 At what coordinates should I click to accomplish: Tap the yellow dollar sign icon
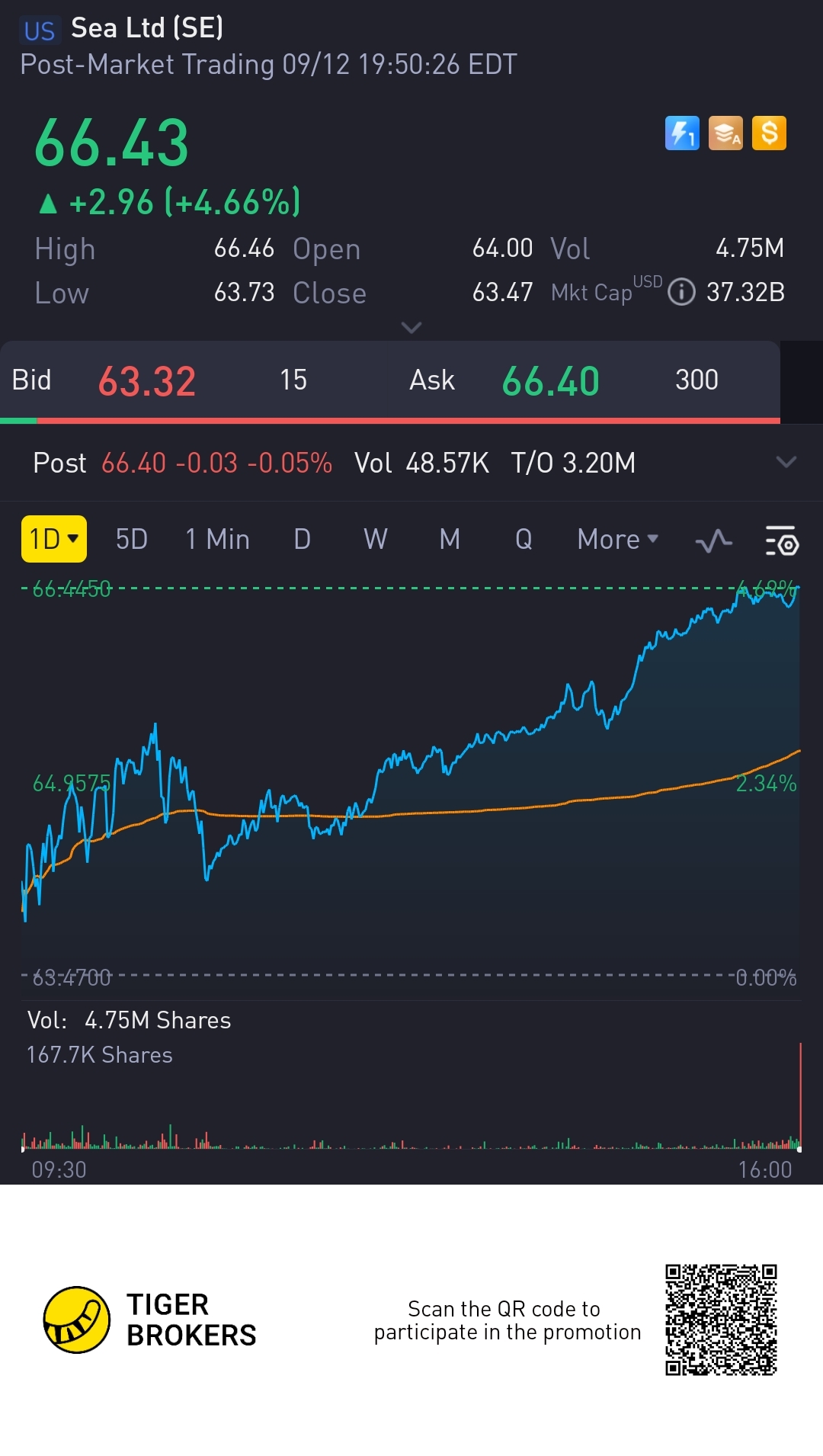[x=769, y=133]
